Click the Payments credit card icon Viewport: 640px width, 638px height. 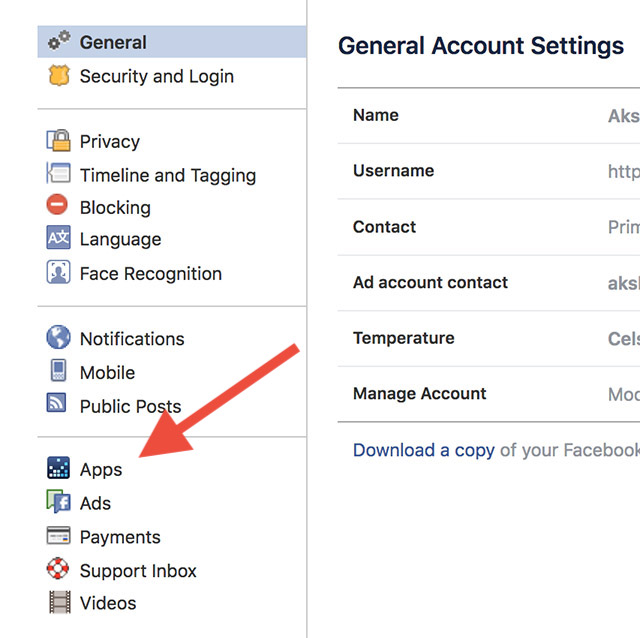tap(58, 536)
